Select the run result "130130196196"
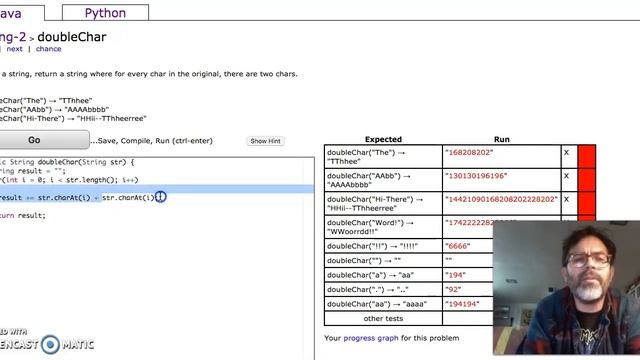640x360 pixels. tap(476, 176)
